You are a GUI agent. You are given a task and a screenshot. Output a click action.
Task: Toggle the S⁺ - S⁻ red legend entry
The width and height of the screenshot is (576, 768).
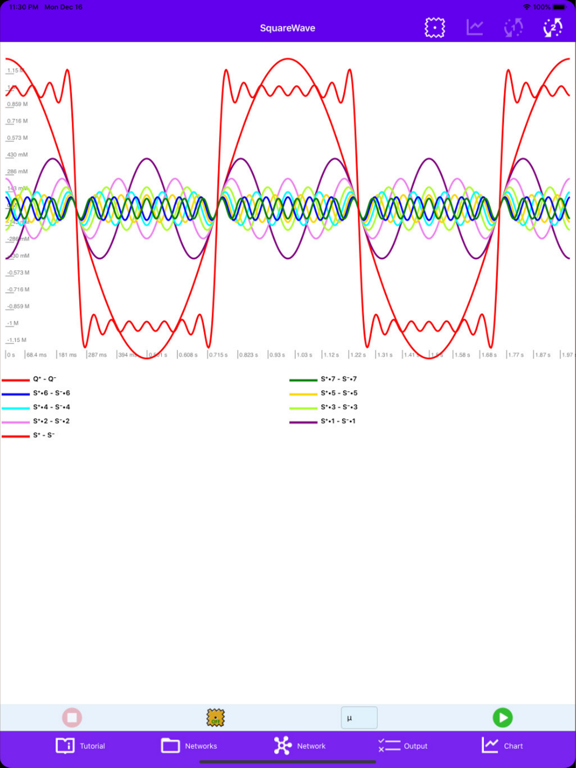point(28,435)
